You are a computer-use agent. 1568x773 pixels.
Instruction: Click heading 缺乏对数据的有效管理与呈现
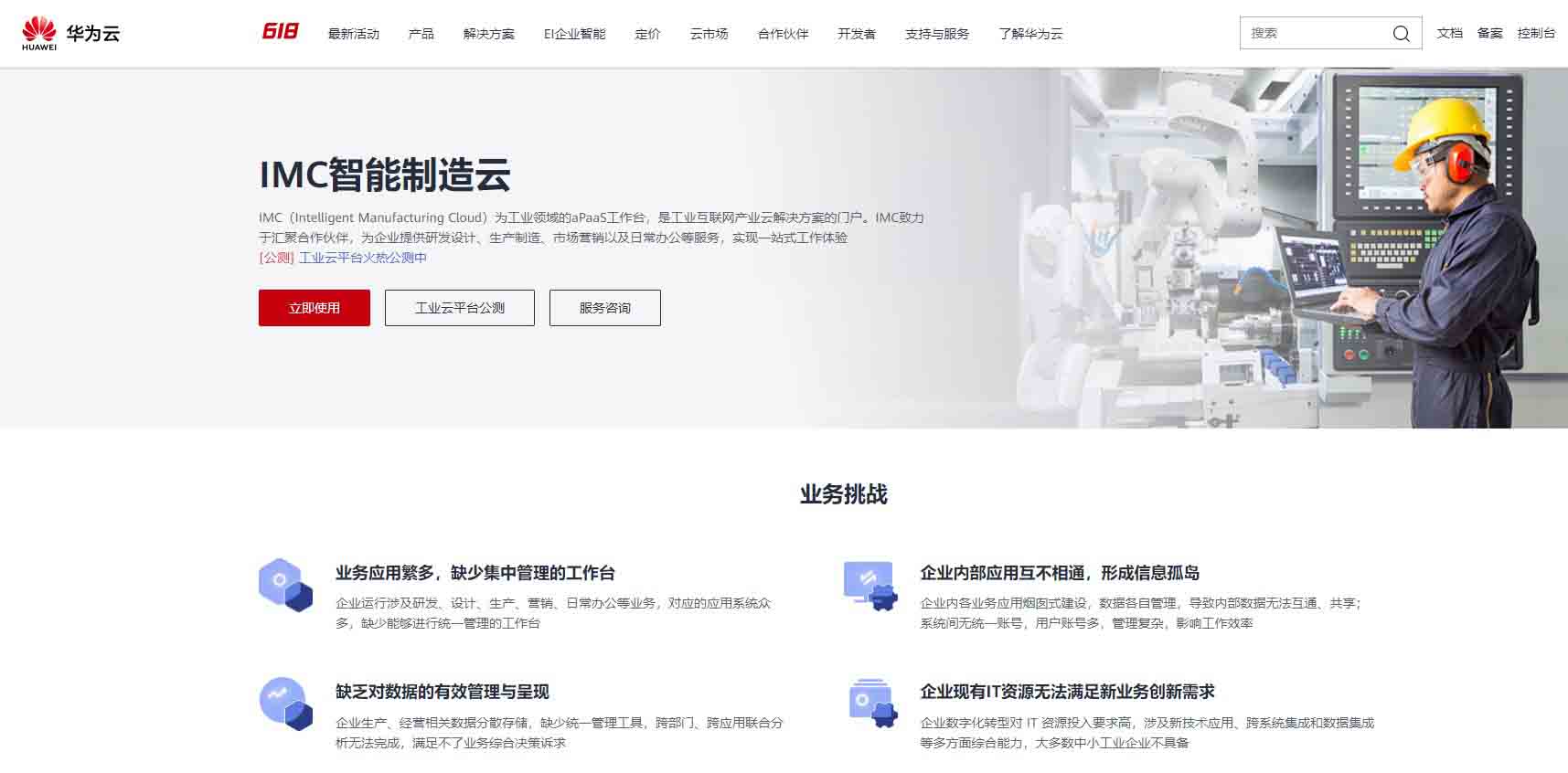(443, 692)
